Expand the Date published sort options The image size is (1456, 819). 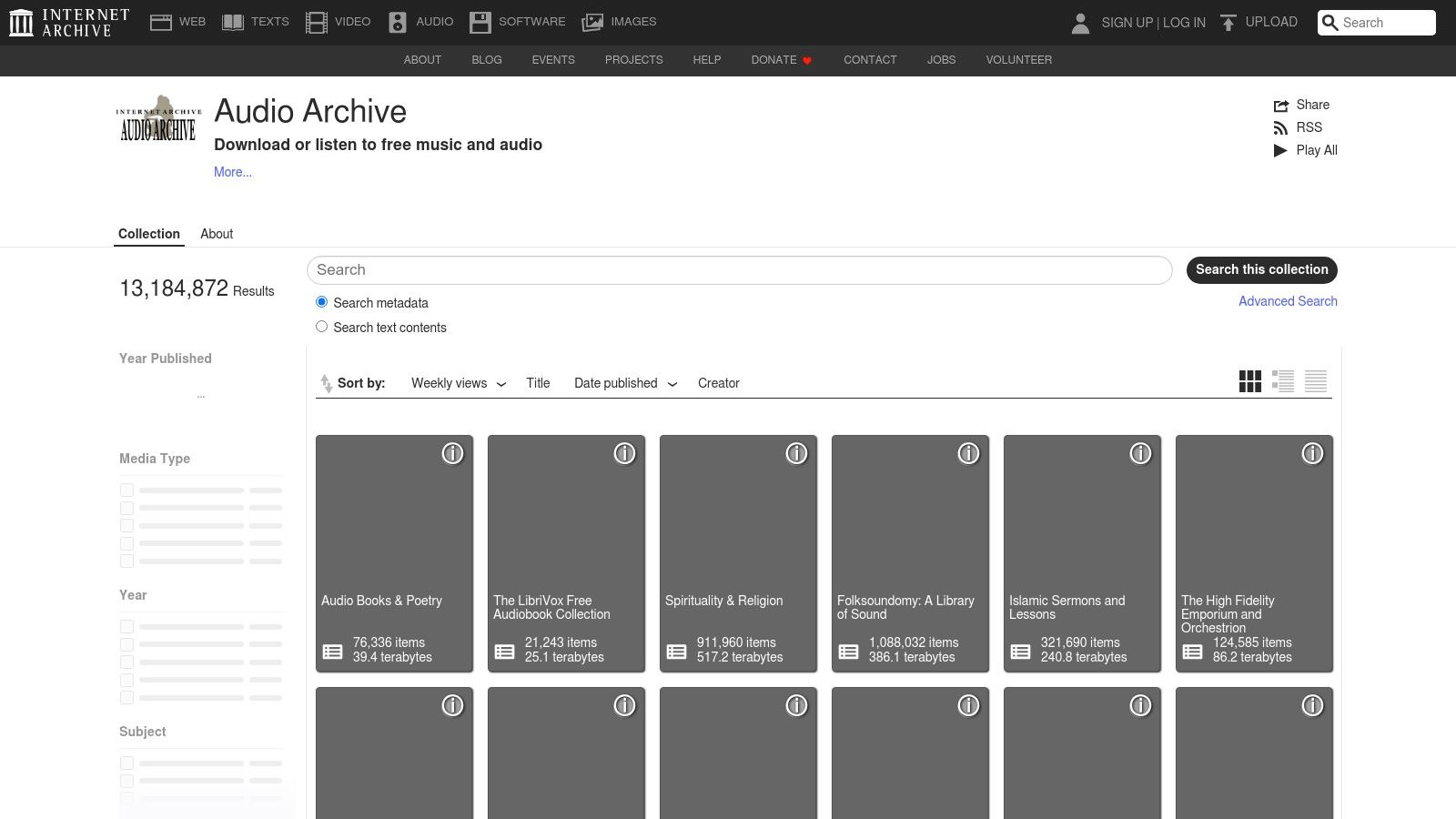coord(624,383)
